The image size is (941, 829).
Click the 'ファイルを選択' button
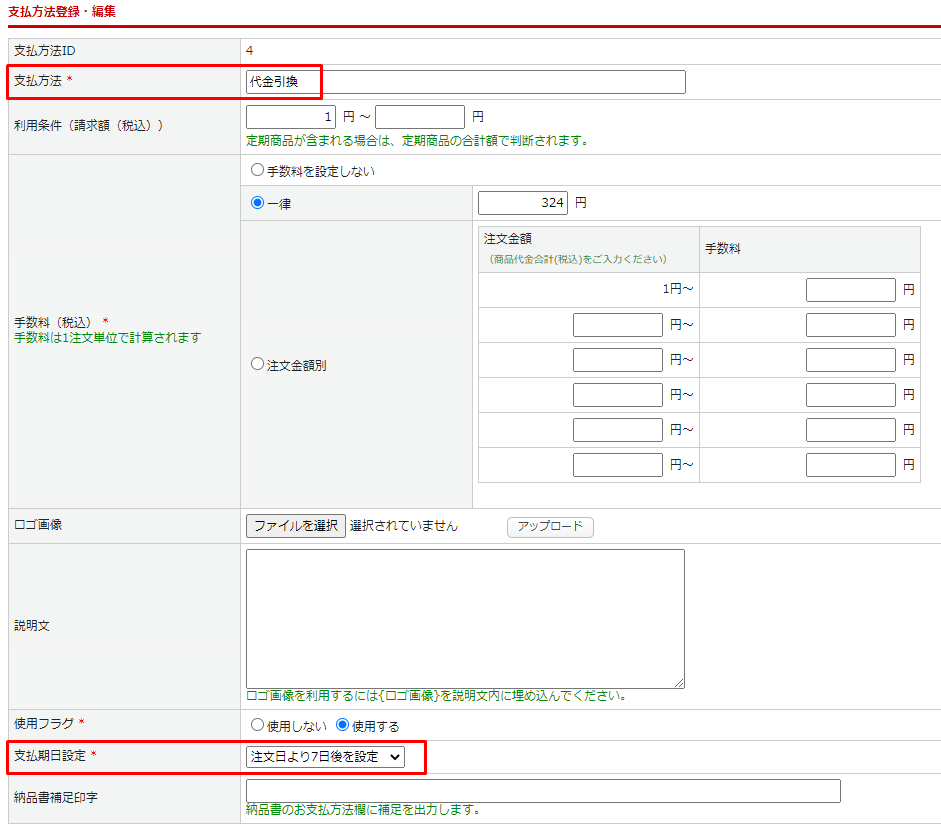point(296,526)
